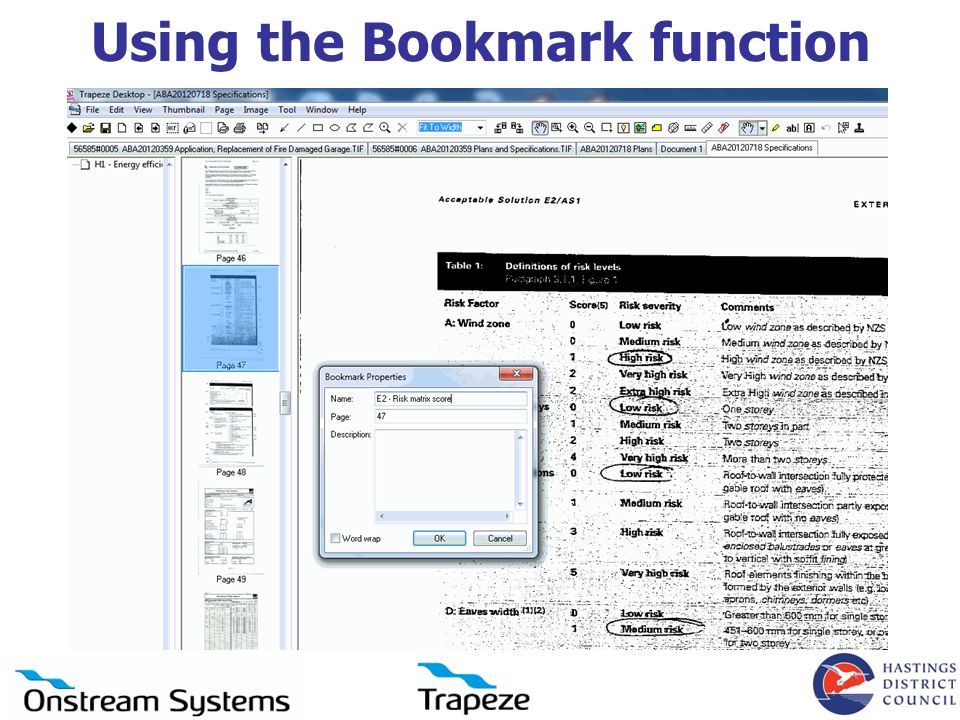Screen dimensions: 960x720
Task: Confirm the bookmark with OK
Action: click(x=439, y=538)
